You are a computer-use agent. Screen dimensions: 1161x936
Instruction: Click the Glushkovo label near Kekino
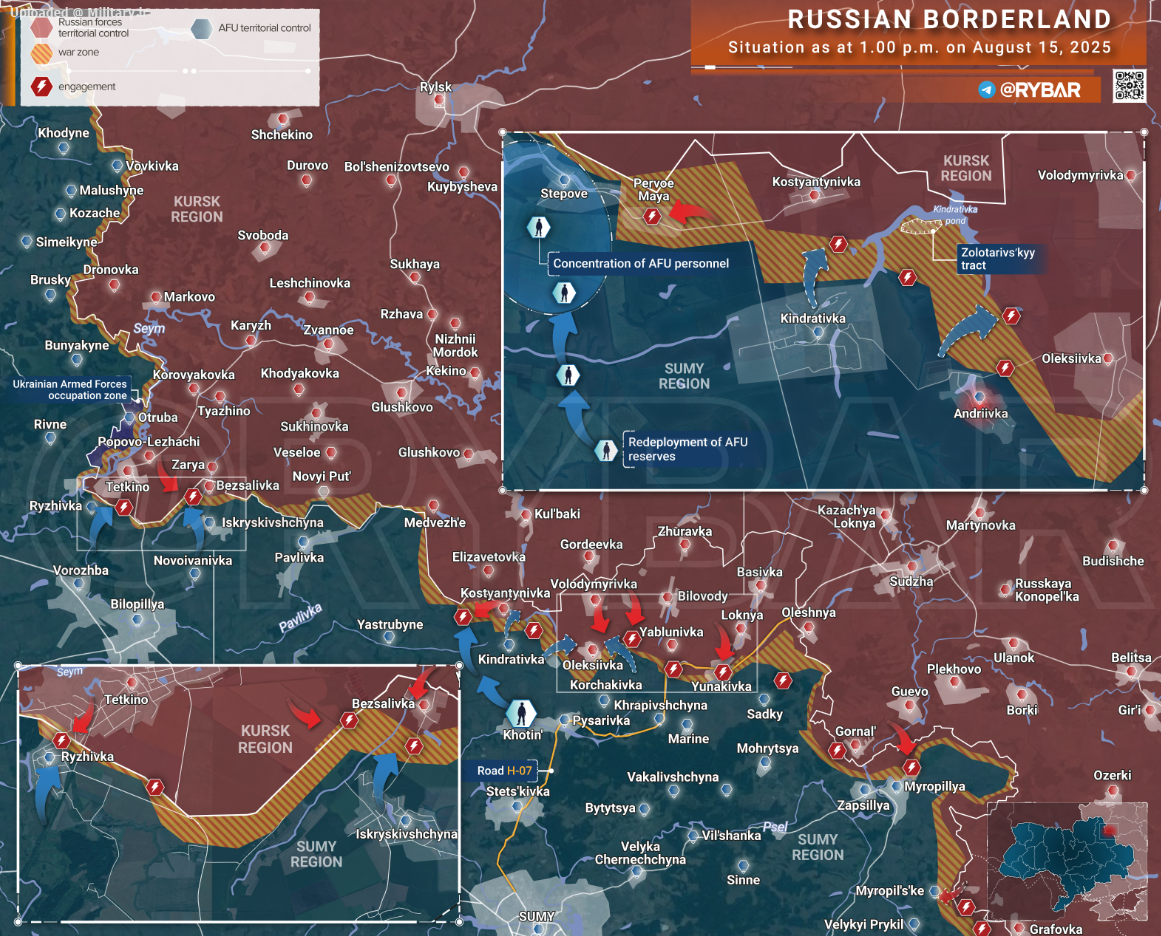402,407
